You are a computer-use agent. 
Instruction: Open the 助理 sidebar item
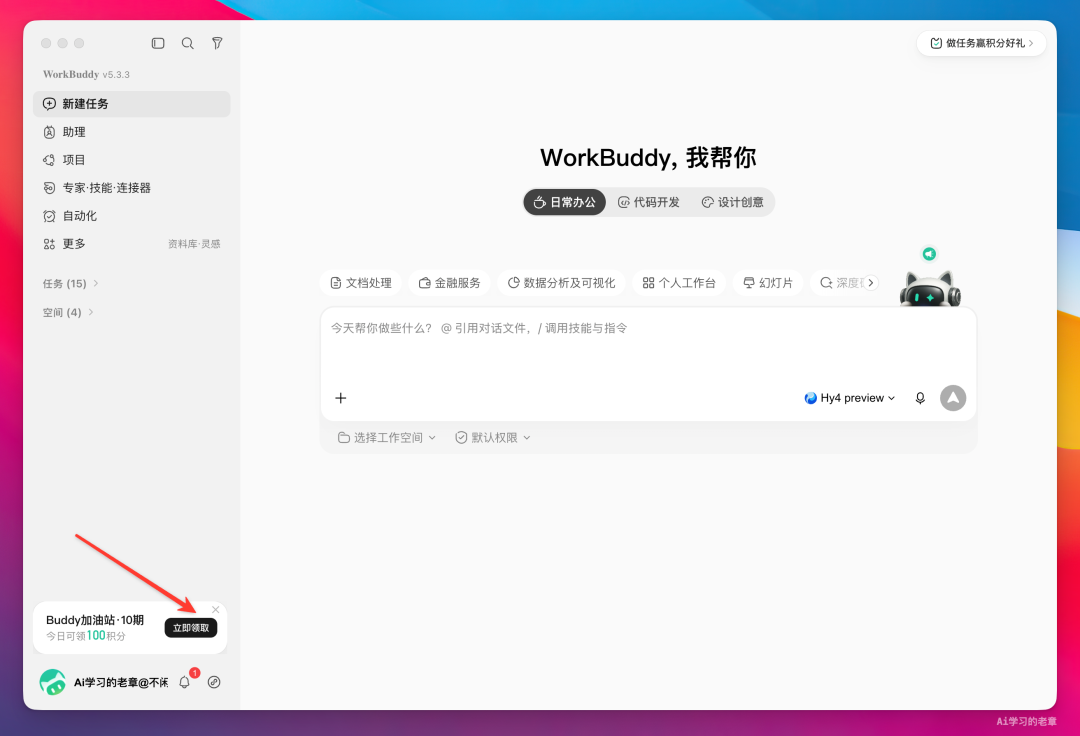click(132, 132)
